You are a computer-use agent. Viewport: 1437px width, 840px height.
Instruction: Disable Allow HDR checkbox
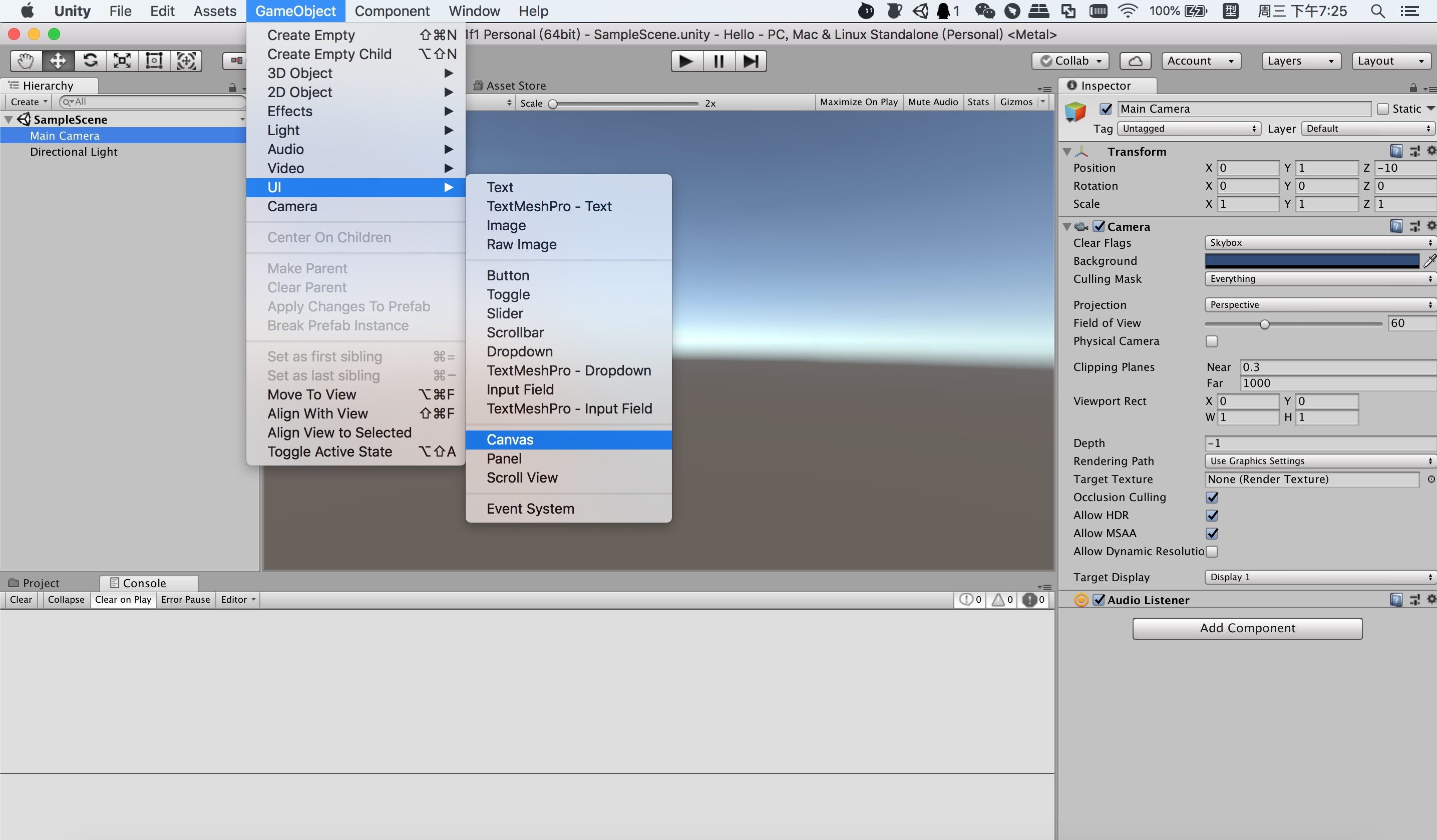[1212, 516]
